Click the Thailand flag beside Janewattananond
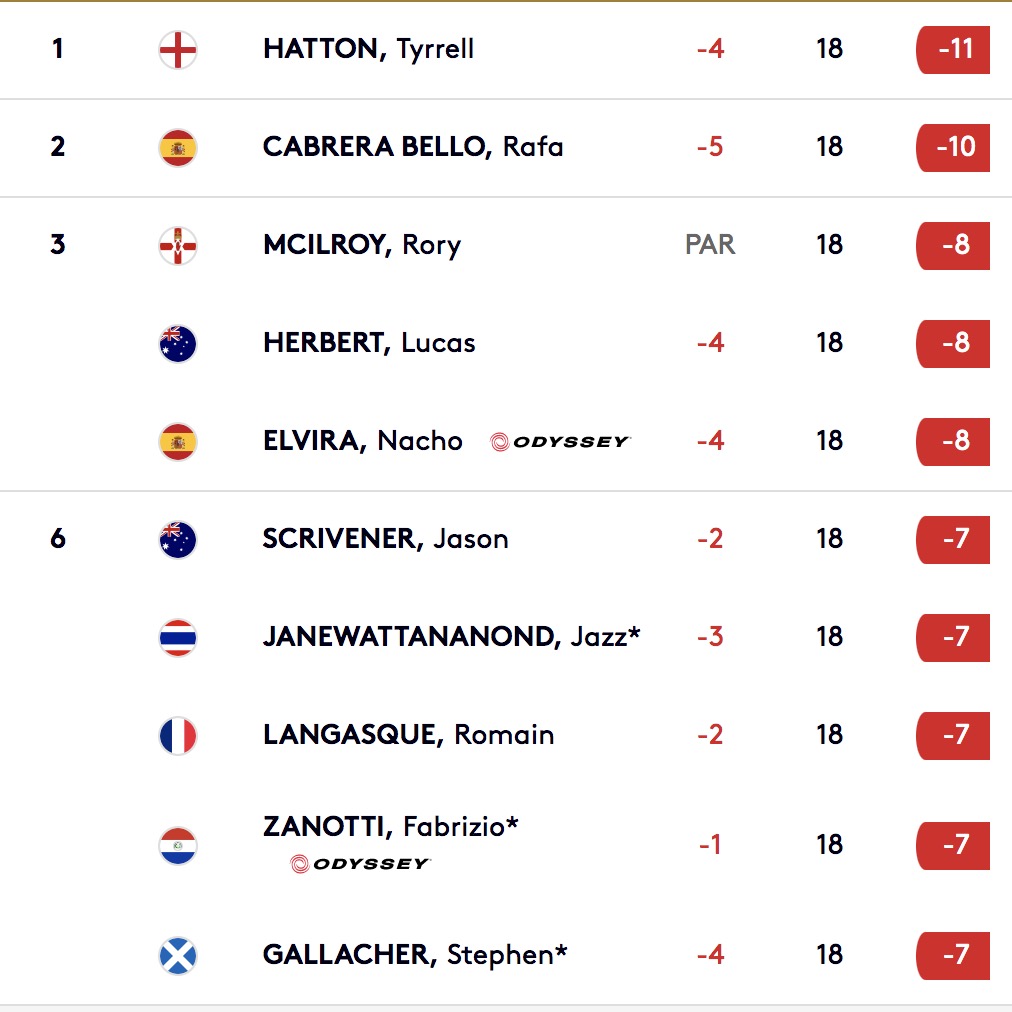Viewport: 1012px width, 1012px height. pyautogui.click(x=177, y=638)
